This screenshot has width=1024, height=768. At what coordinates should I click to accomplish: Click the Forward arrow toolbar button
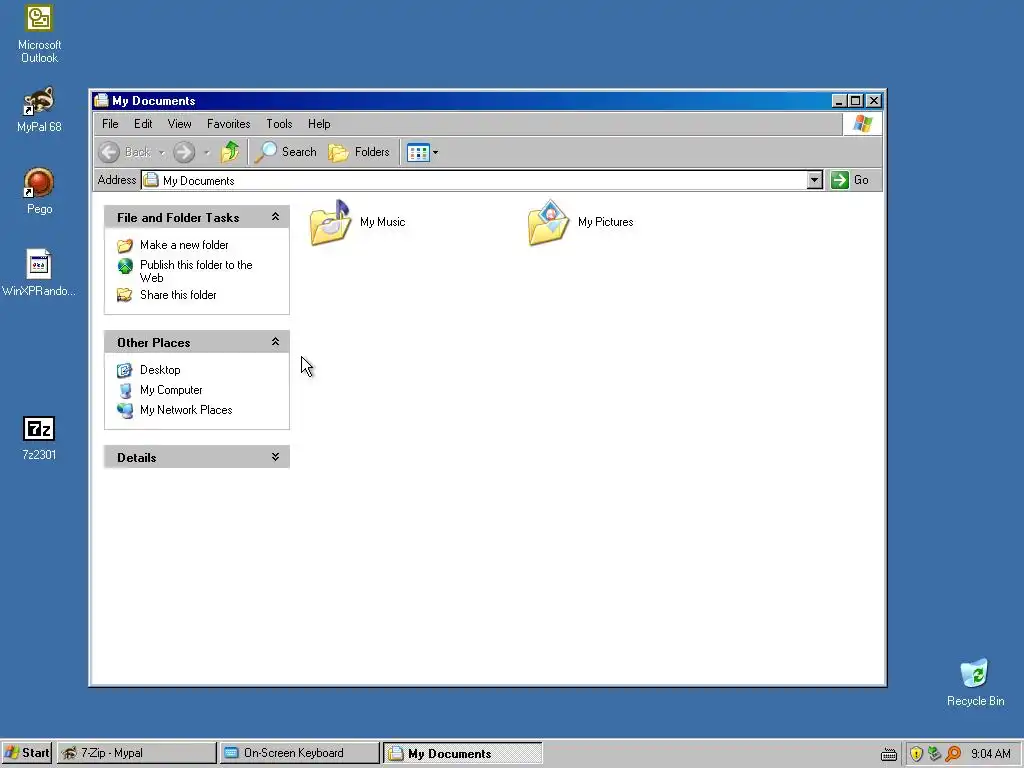184,152
